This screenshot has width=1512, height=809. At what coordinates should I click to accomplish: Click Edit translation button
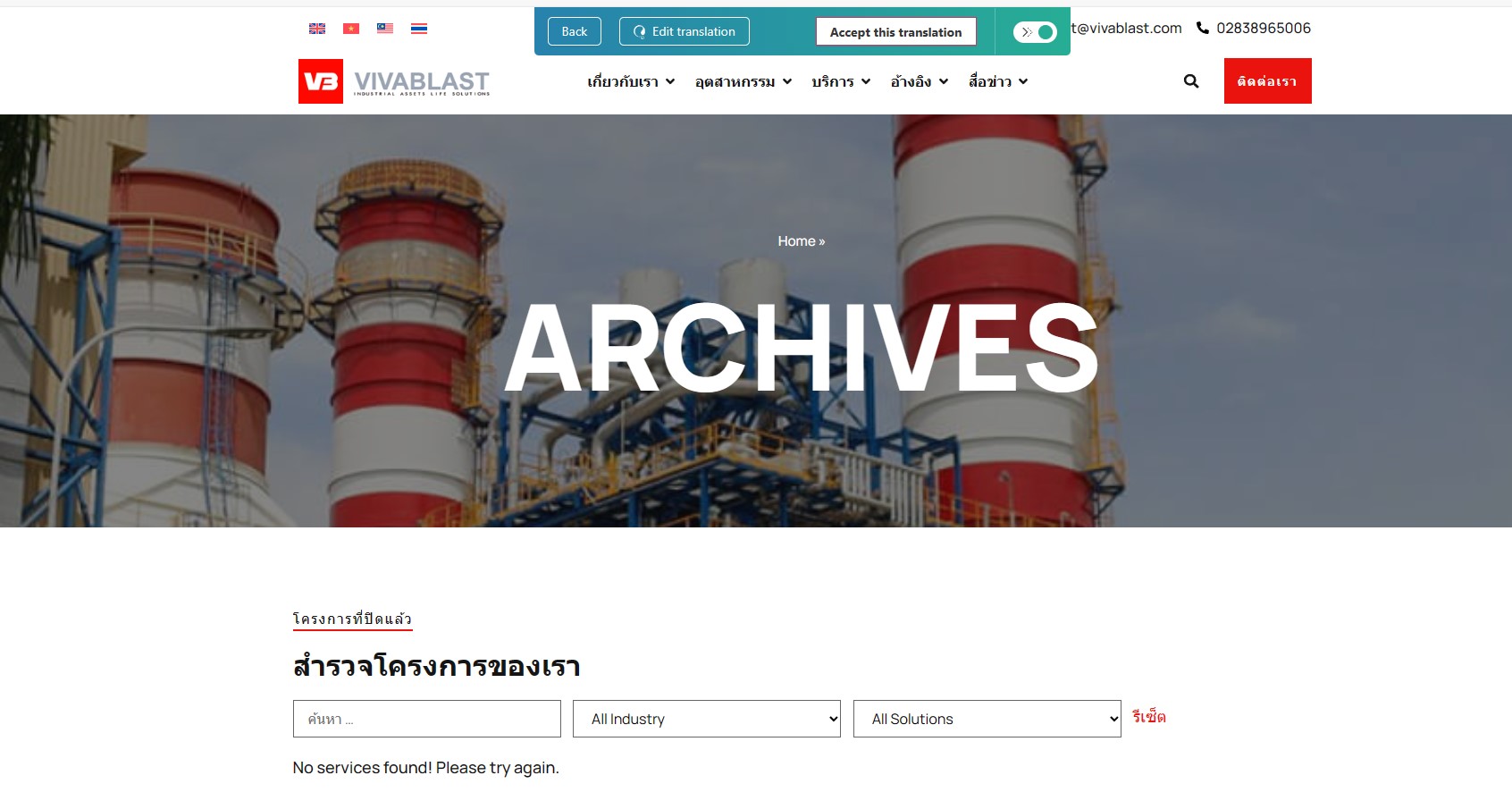coord(685,31)
